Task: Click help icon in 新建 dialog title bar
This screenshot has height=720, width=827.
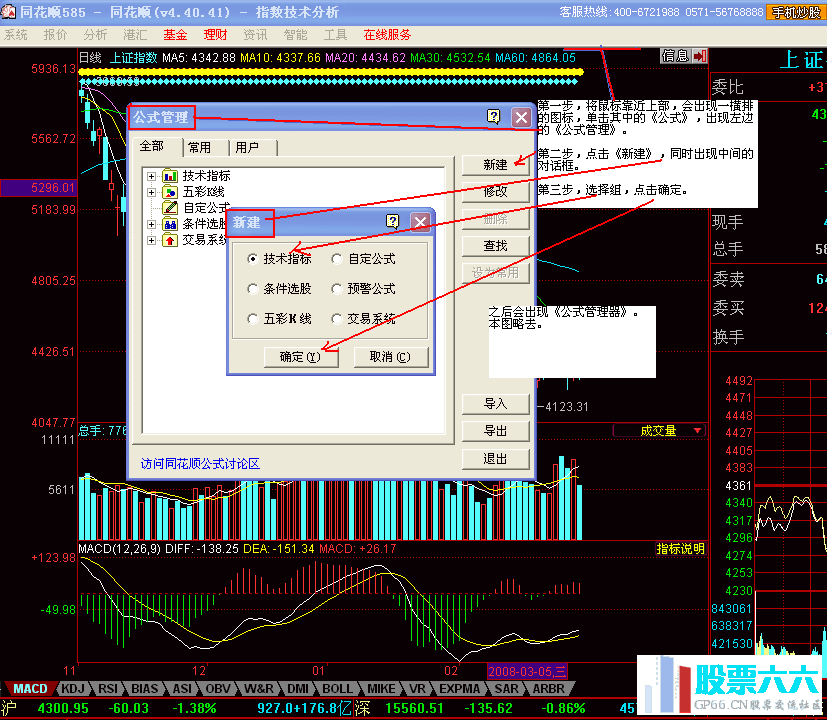Action: tap(393, 222)
